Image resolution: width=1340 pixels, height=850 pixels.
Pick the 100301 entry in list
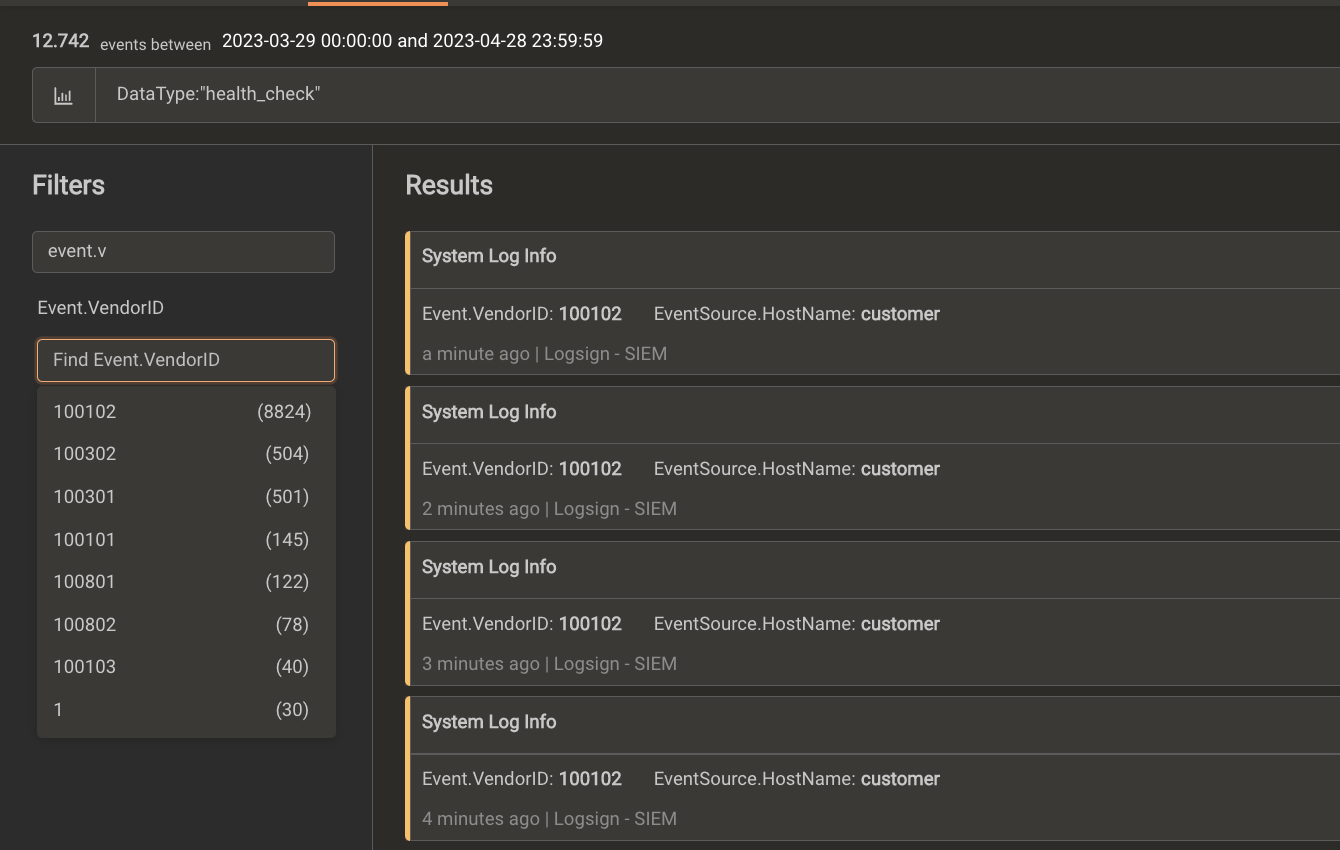point(185,497)
